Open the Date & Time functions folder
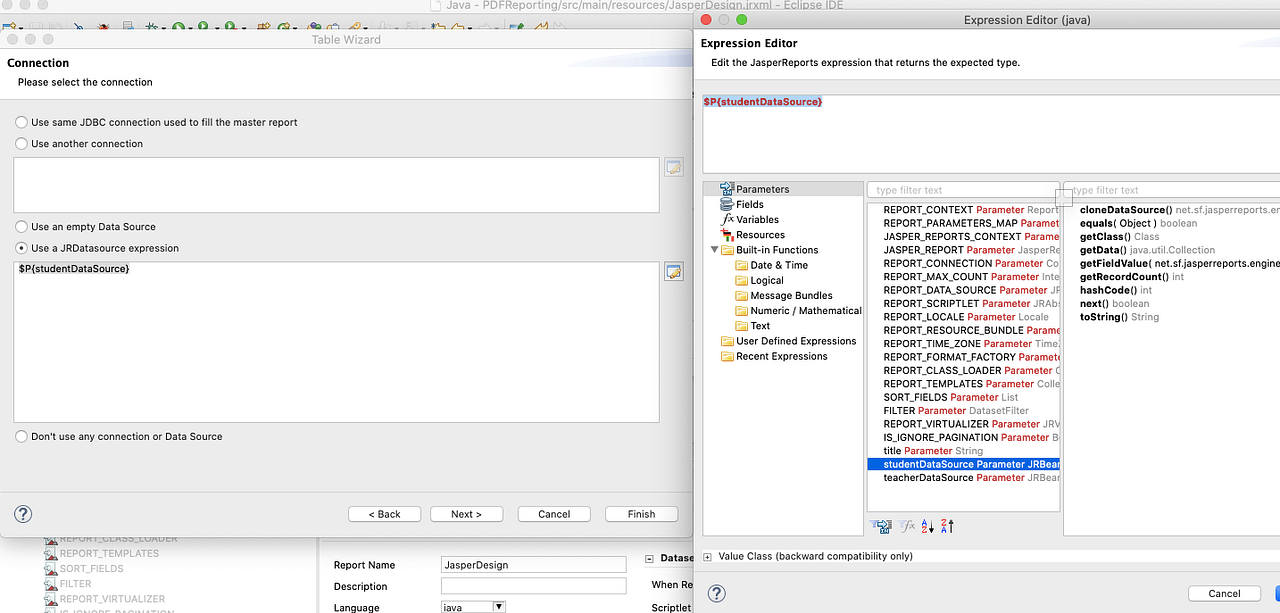Image resolution: width=1280 pixels, height=613 pixels. pyautogui.click(x=779, y=265)
